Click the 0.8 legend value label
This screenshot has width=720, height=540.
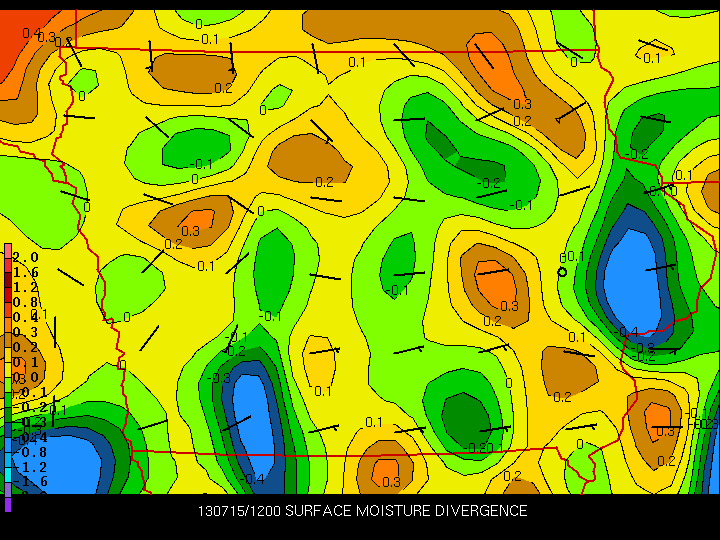pos(26,301)
